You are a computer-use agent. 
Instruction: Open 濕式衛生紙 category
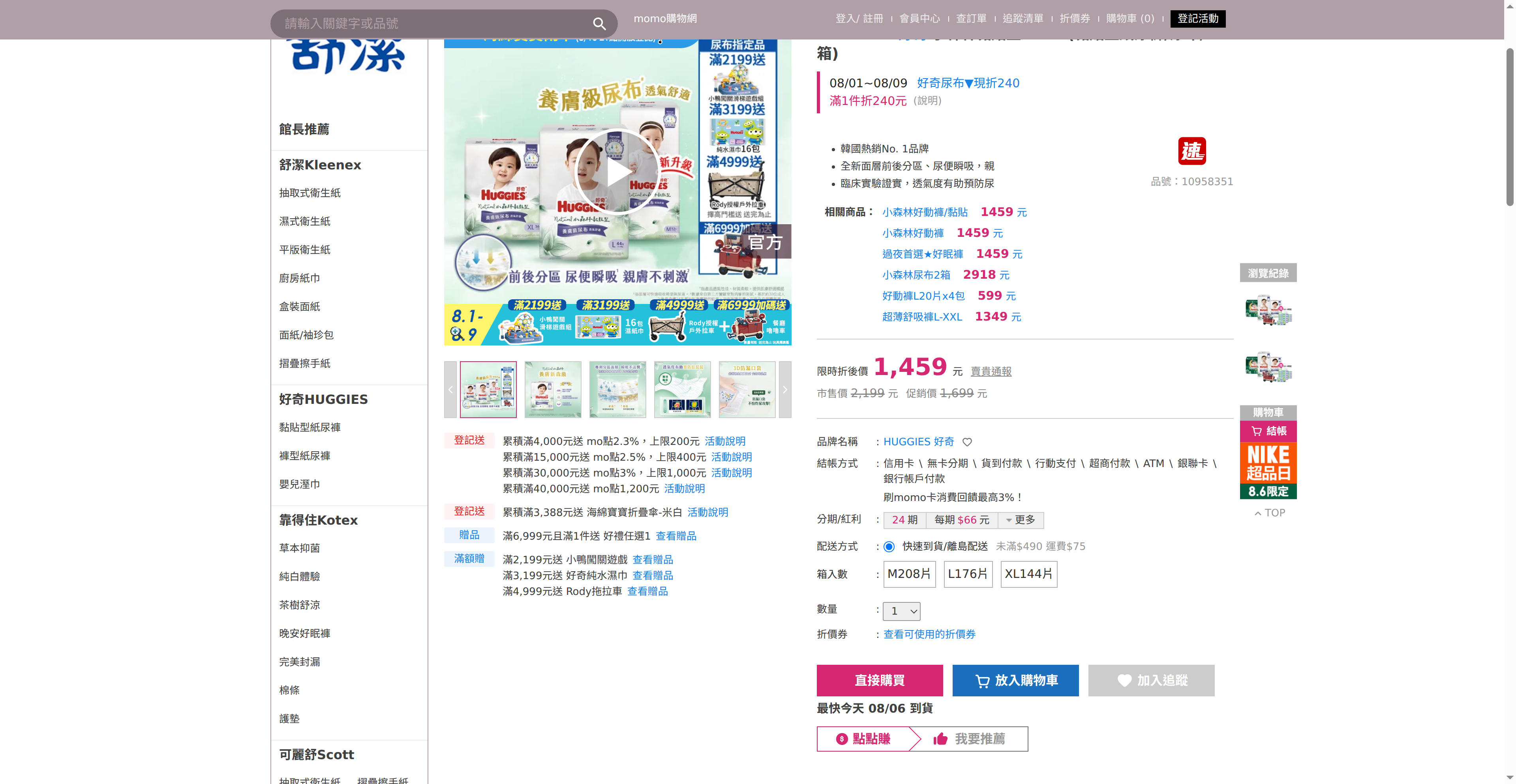pyautogui.click(x=305, y=221)
